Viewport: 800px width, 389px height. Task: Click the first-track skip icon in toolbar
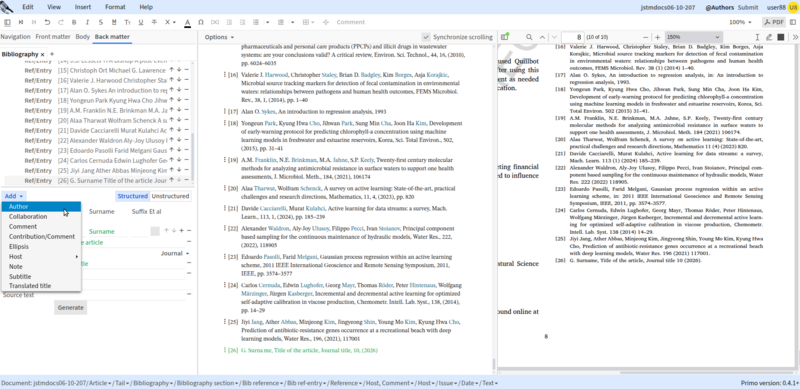coord(21,22)
